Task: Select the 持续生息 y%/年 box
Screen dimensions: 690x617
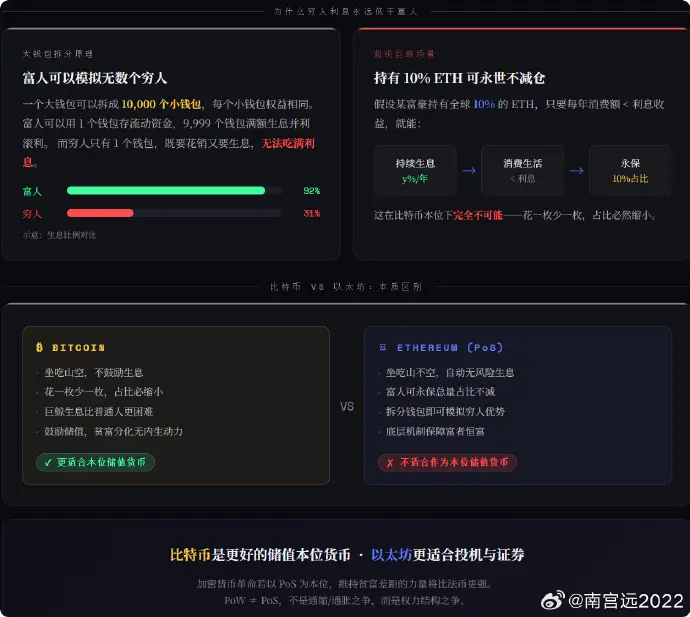Action: click(x=415, y=170)
